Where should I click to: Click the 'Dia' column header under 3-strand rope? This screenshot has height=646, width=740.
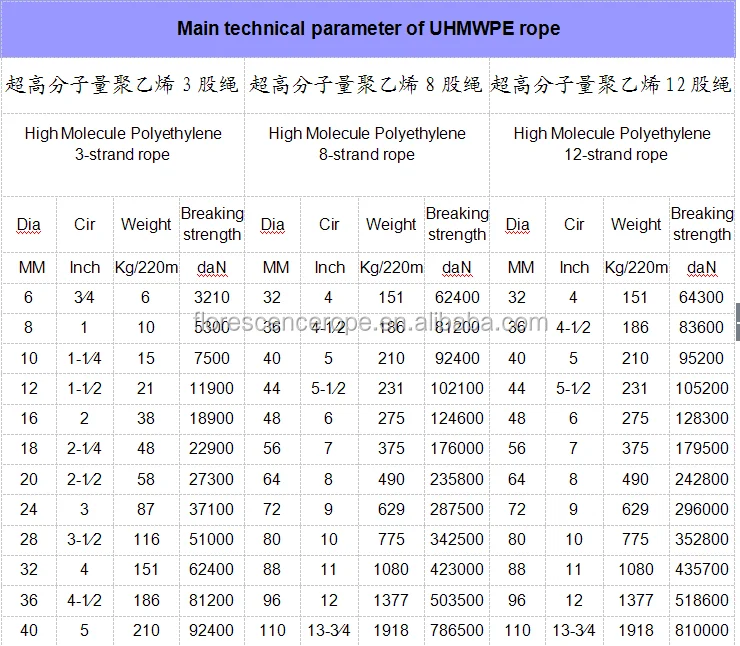[29, 224]
